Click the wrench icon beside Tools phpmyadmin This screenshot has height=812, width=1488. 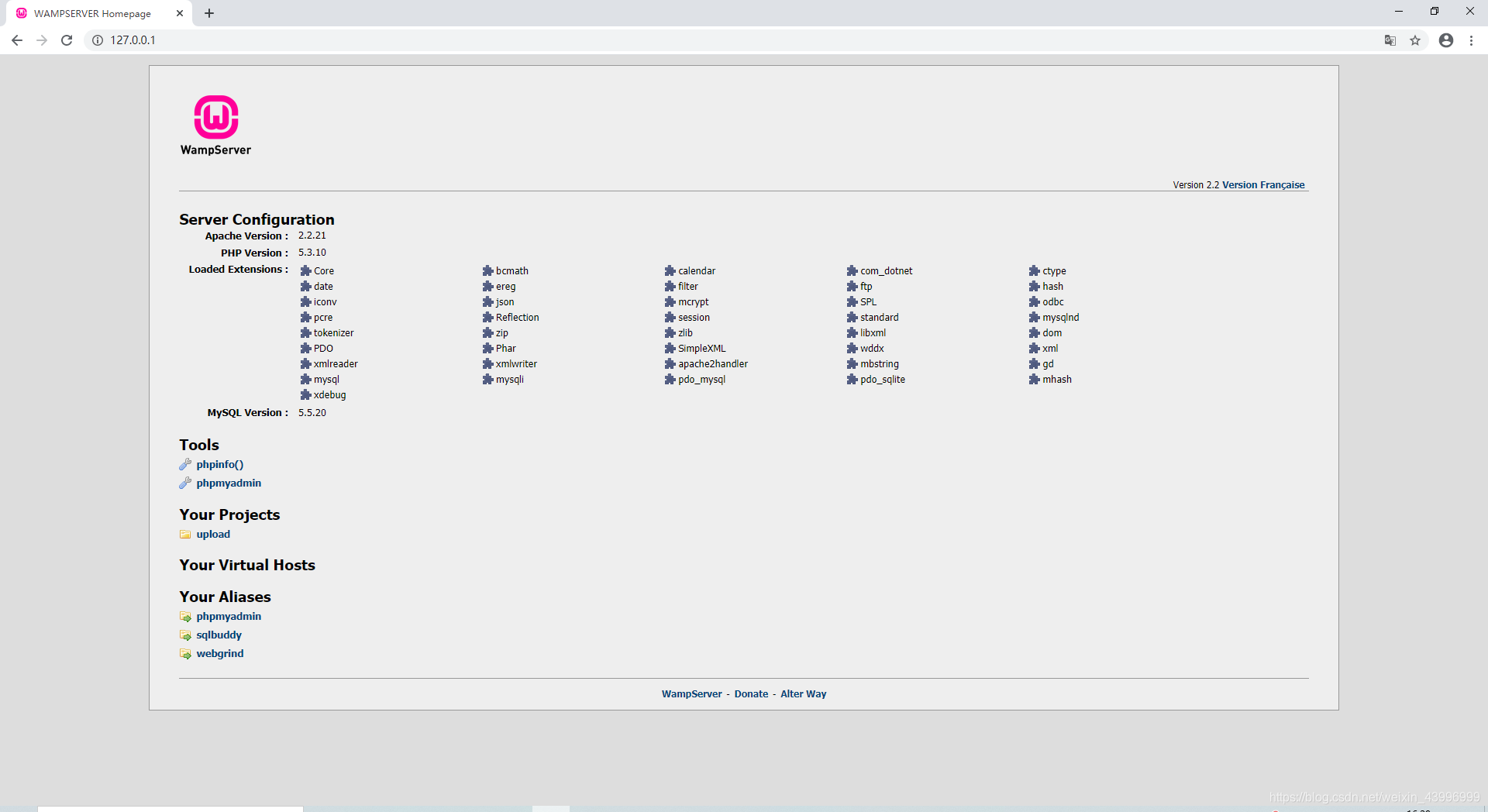coord(185,483)
